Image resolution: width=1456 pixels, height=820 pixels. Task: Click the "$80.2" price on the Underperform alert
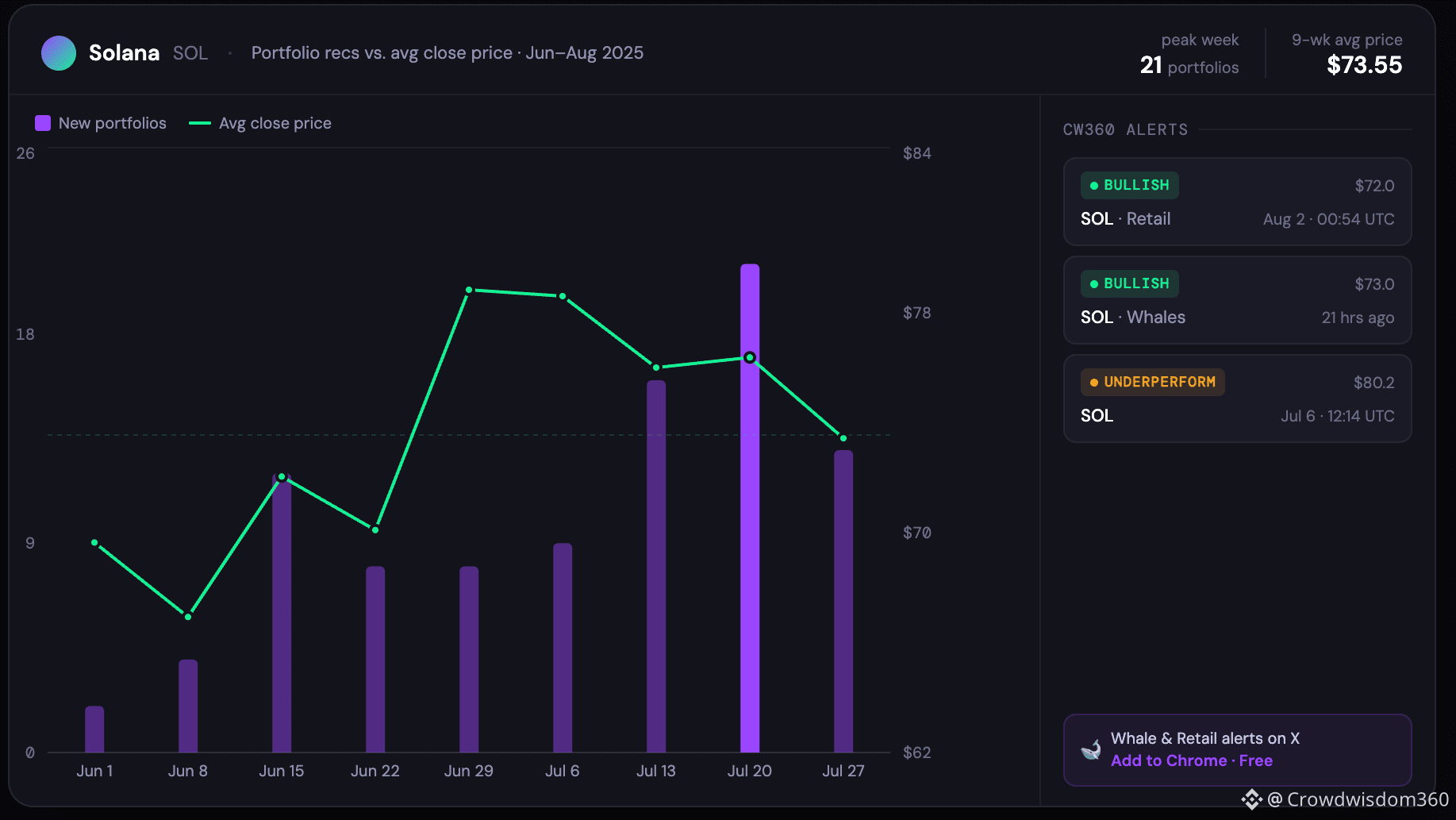pyautogui.click(x=1374, y=383)
